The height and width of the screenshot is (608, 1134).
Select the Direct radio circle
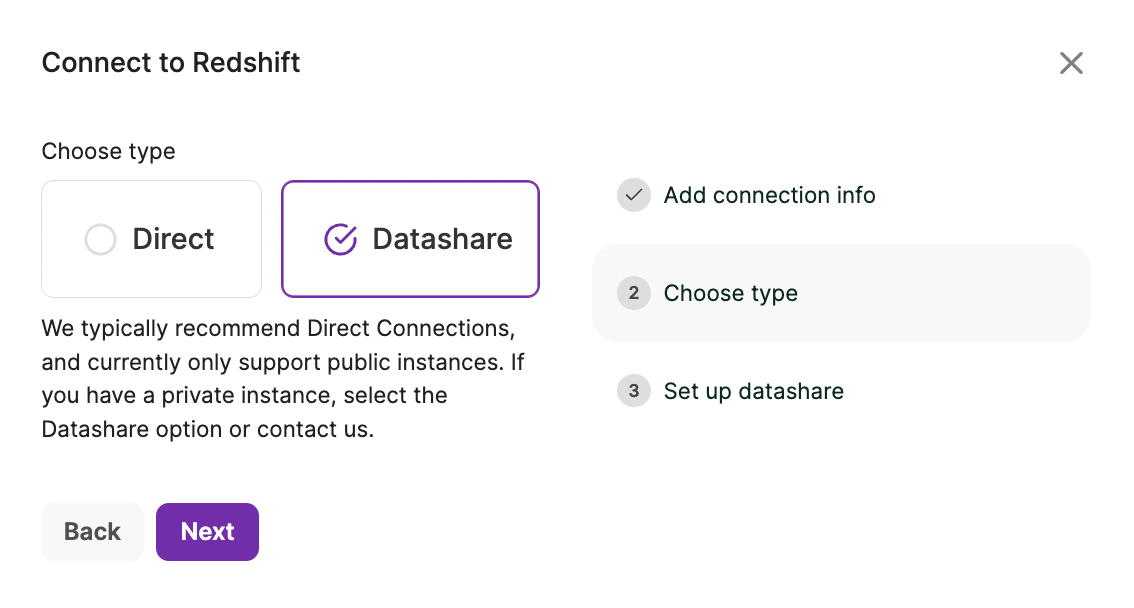[x=100, y=240]
